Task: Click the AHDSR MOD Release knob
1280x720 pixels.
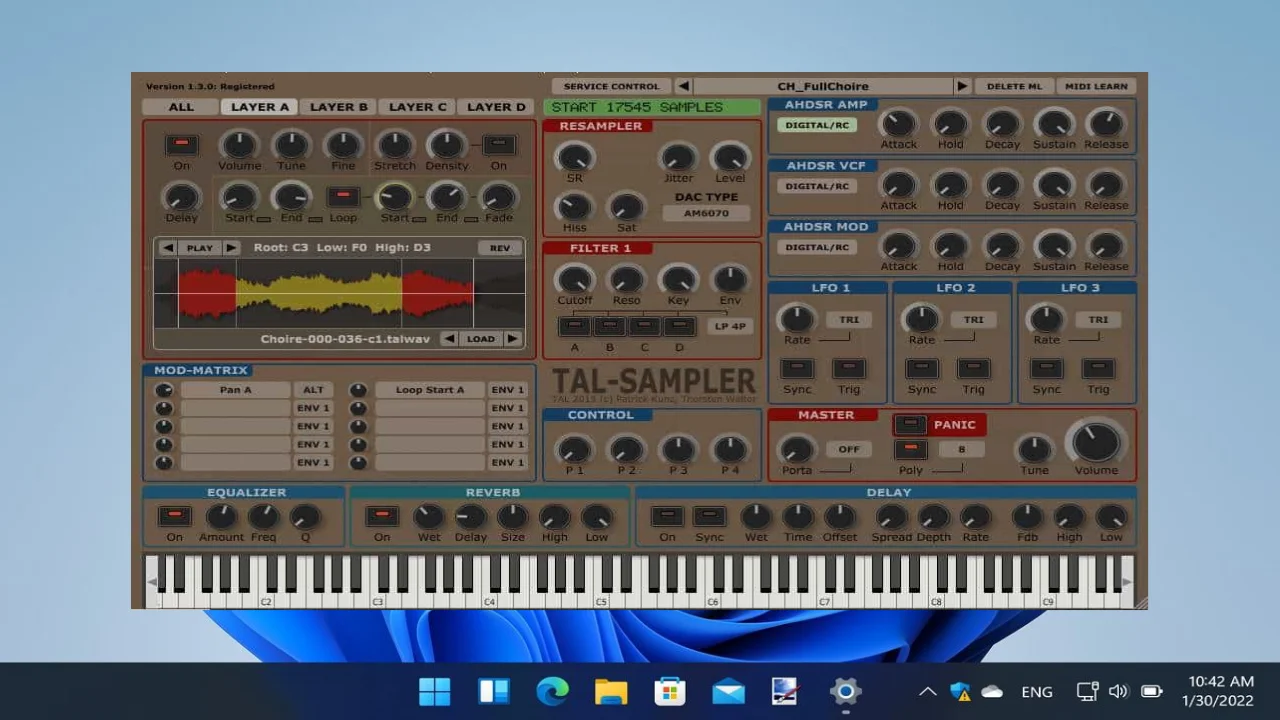Action: (x=1106, y=245)
